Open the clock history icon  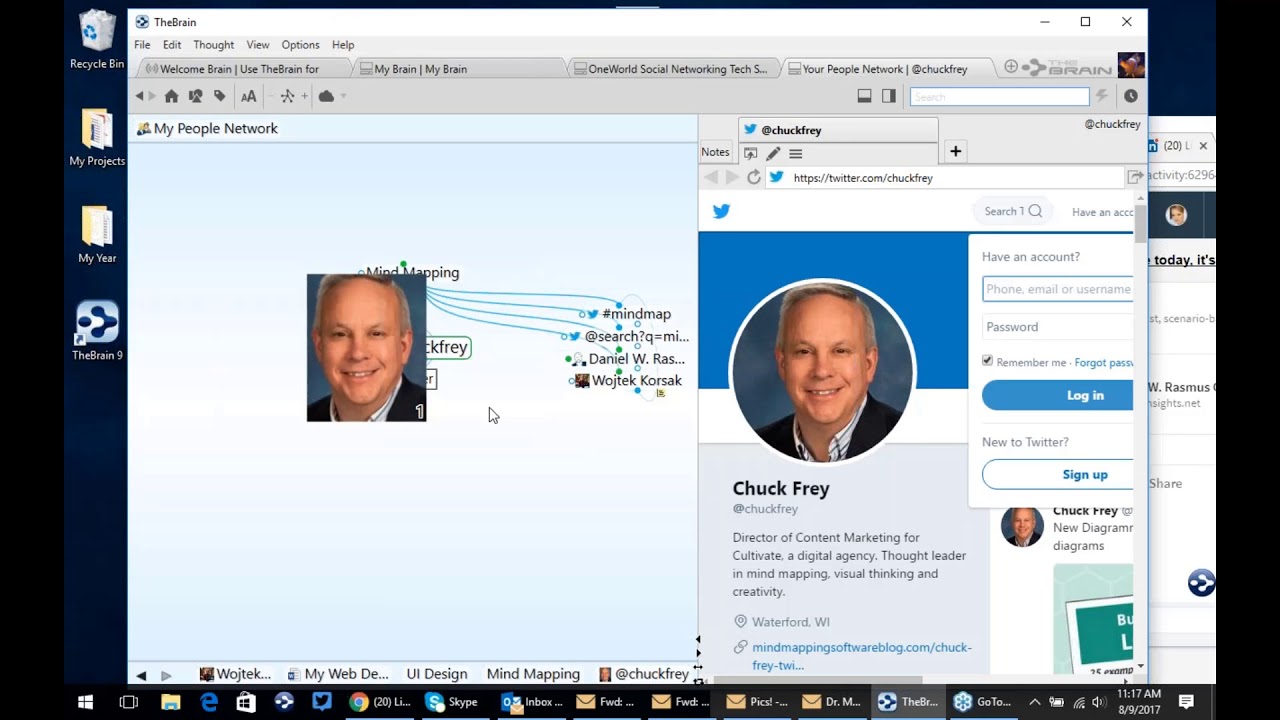point(1130,96)
